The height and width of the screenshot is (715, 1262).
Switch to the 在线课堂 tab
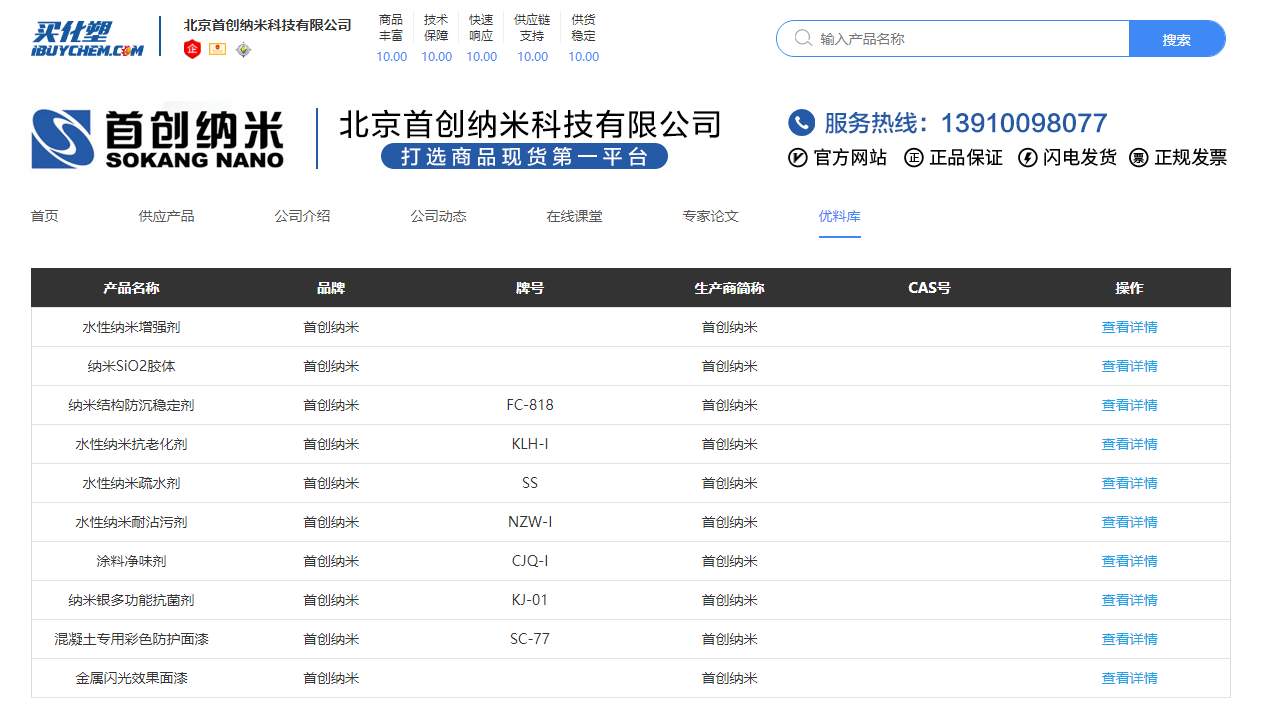tap(575, 216)
